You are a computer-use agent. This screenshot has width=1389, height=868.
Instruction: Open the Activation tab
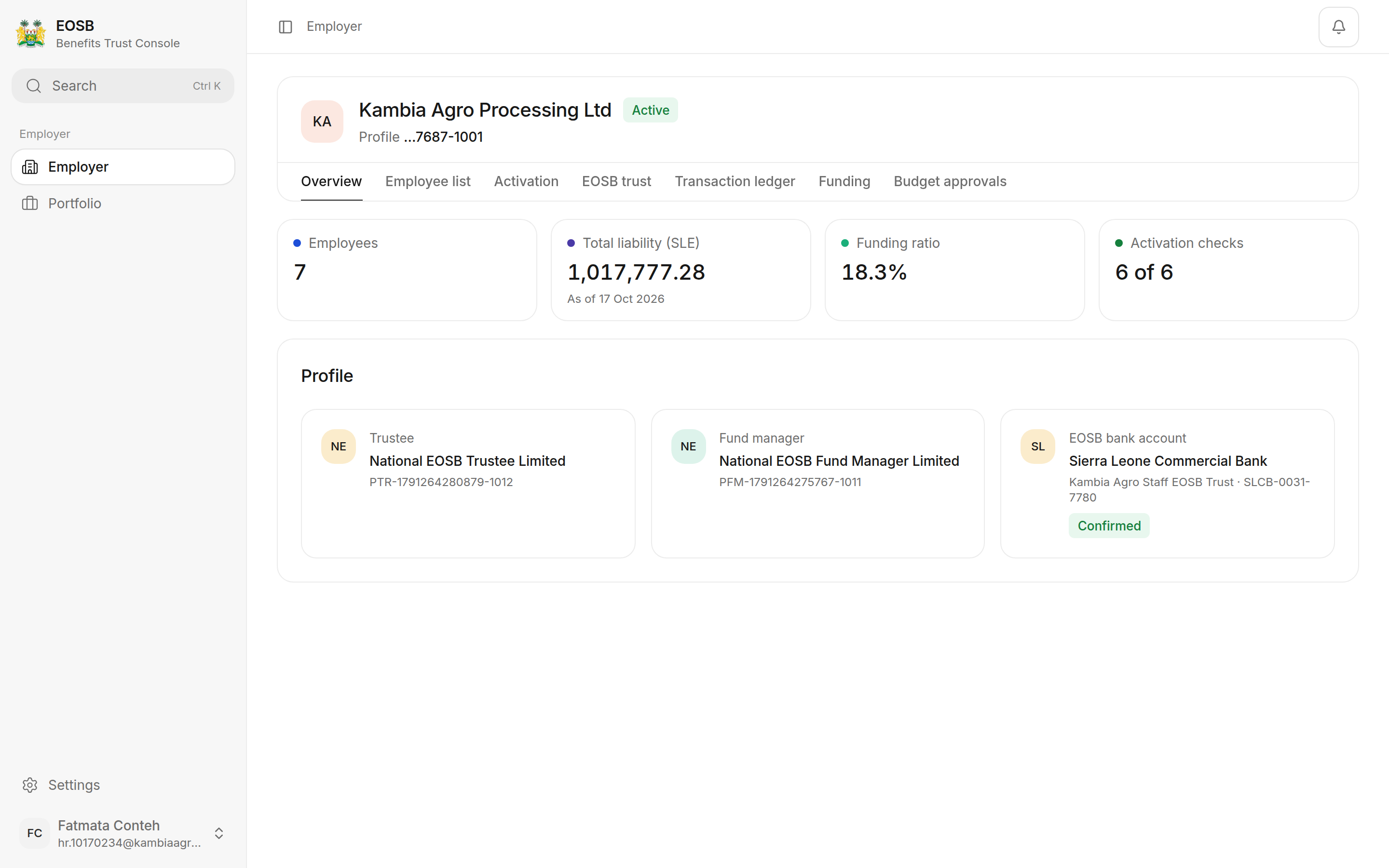tap(526, 181)
